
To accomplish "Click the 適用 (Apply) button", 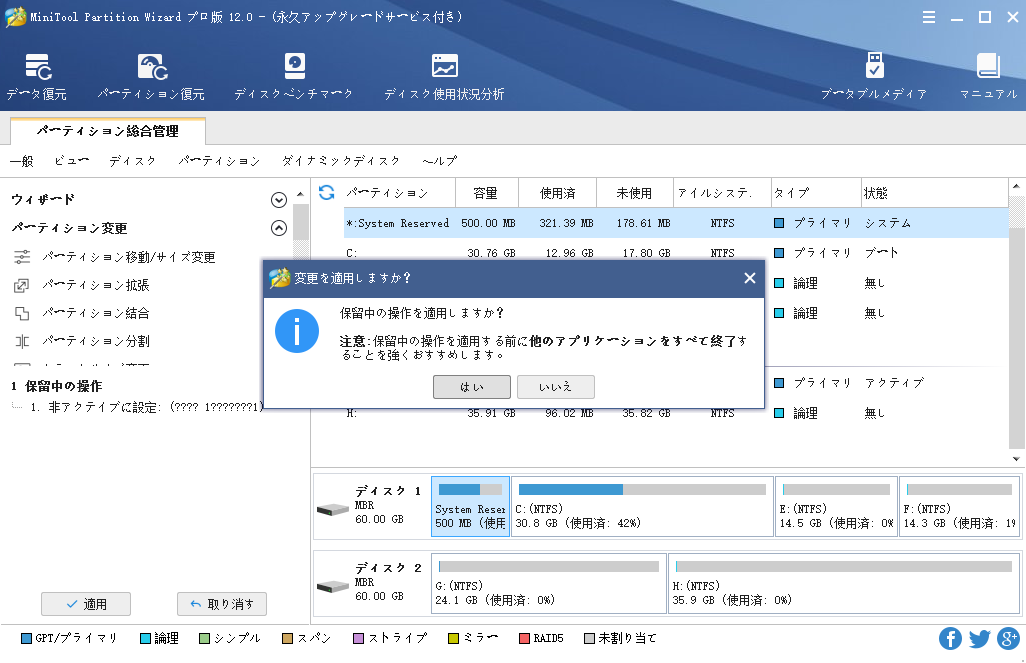I will click(x=84, y=603).
